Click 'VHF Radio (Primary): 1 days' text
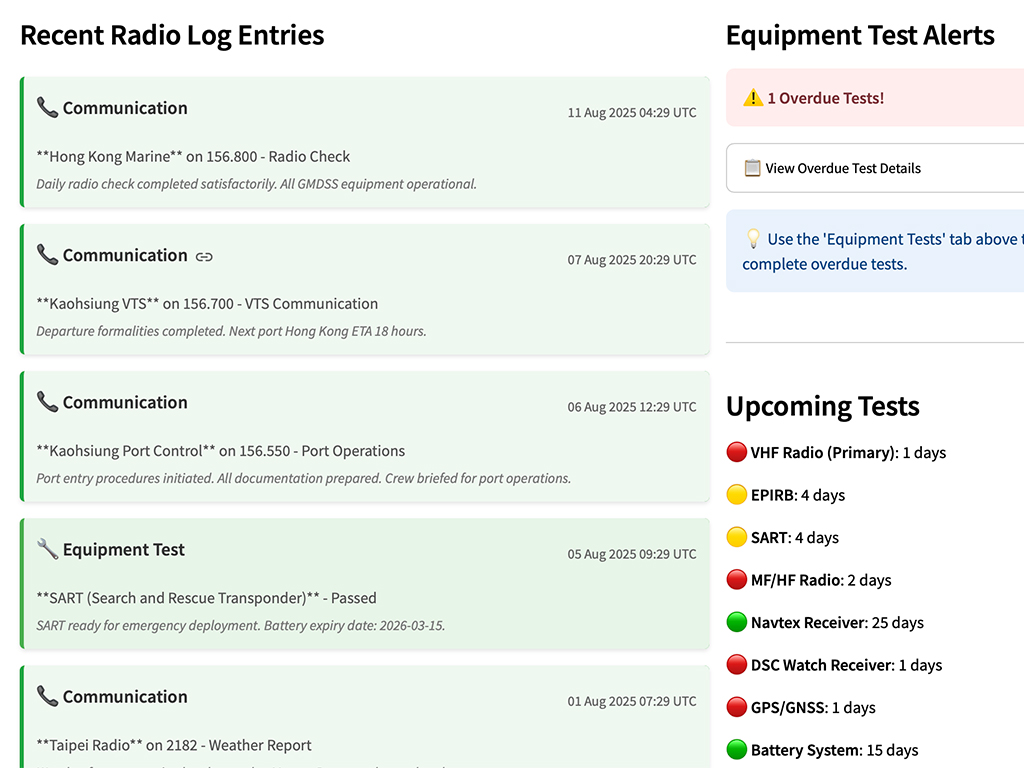Screen dimensions: 1024x768 (848, 453)
